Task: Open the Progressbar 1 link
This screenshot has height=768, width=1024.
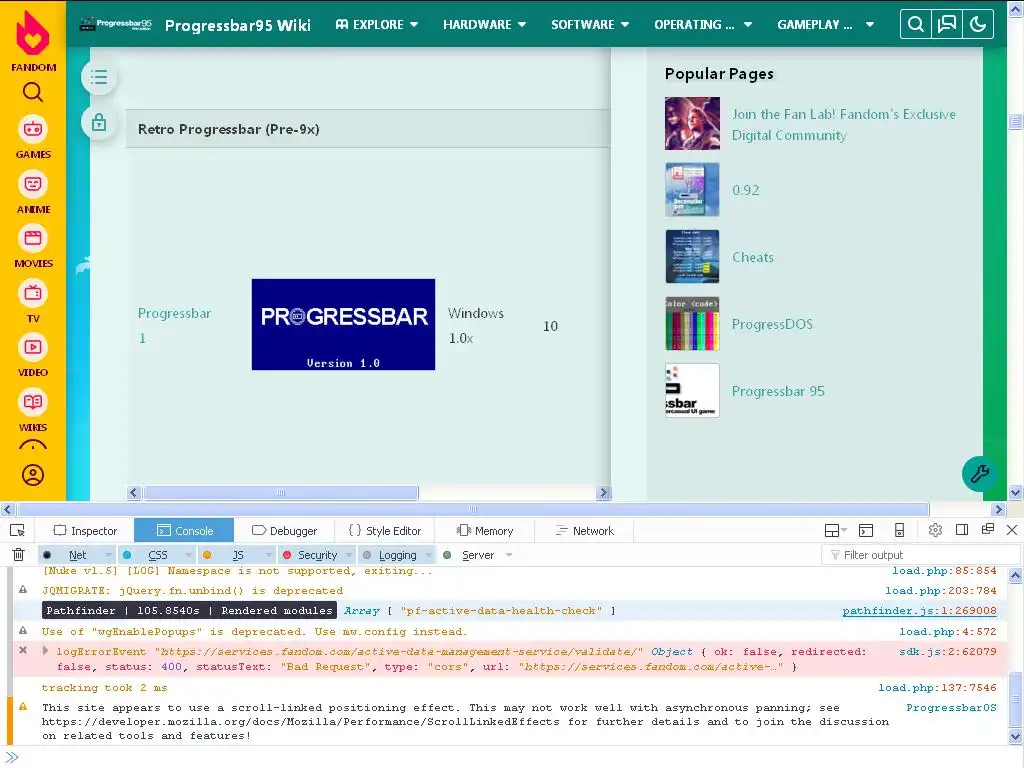Action: coord(174,325)
